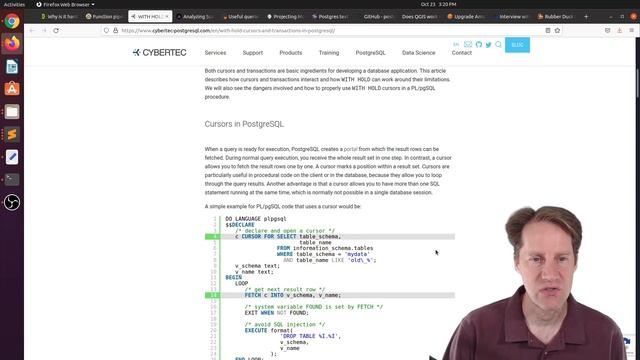Click the padlock site security icon
Viewport: 640px width, 360px height.
click(x=116, y=31)
